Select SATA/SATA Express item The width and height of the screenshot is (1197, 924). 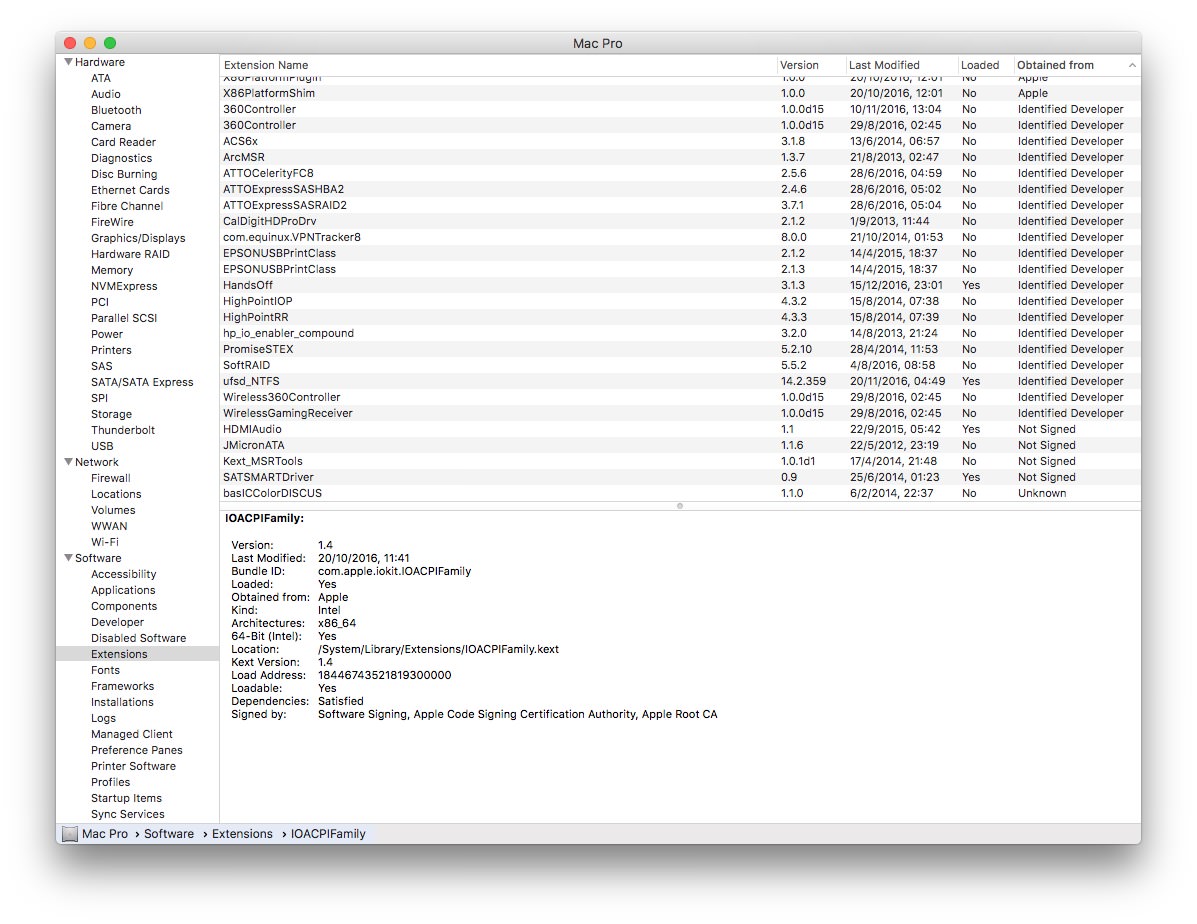click(142, 383)
